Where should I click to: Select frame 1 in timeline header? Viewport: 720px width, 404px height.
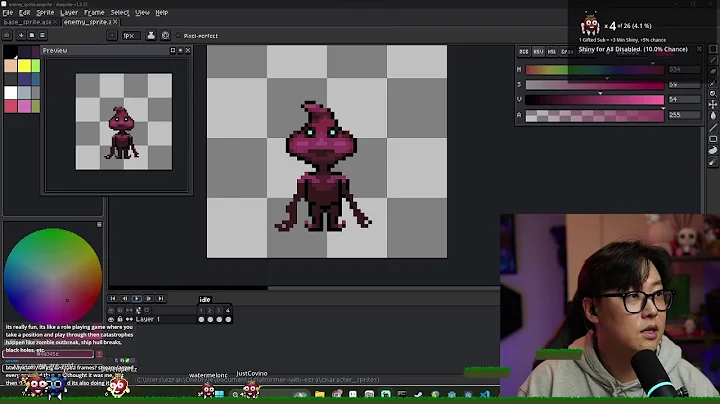(201, 310)
